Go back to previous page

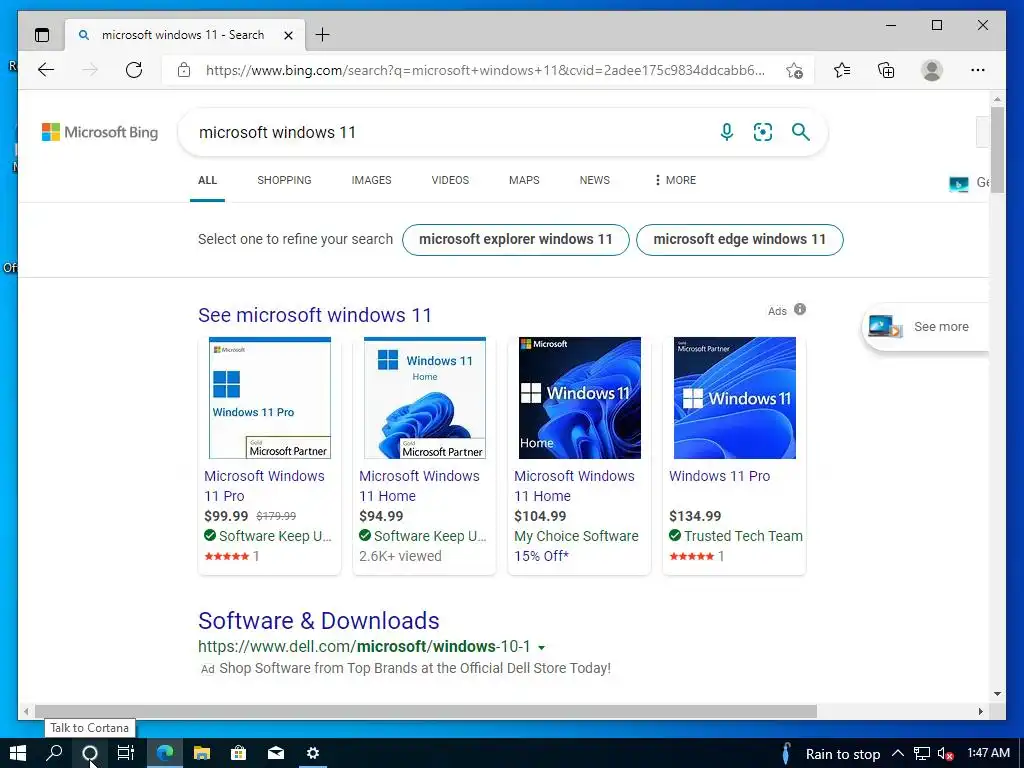pyautogui.click(x=46, y=70)
